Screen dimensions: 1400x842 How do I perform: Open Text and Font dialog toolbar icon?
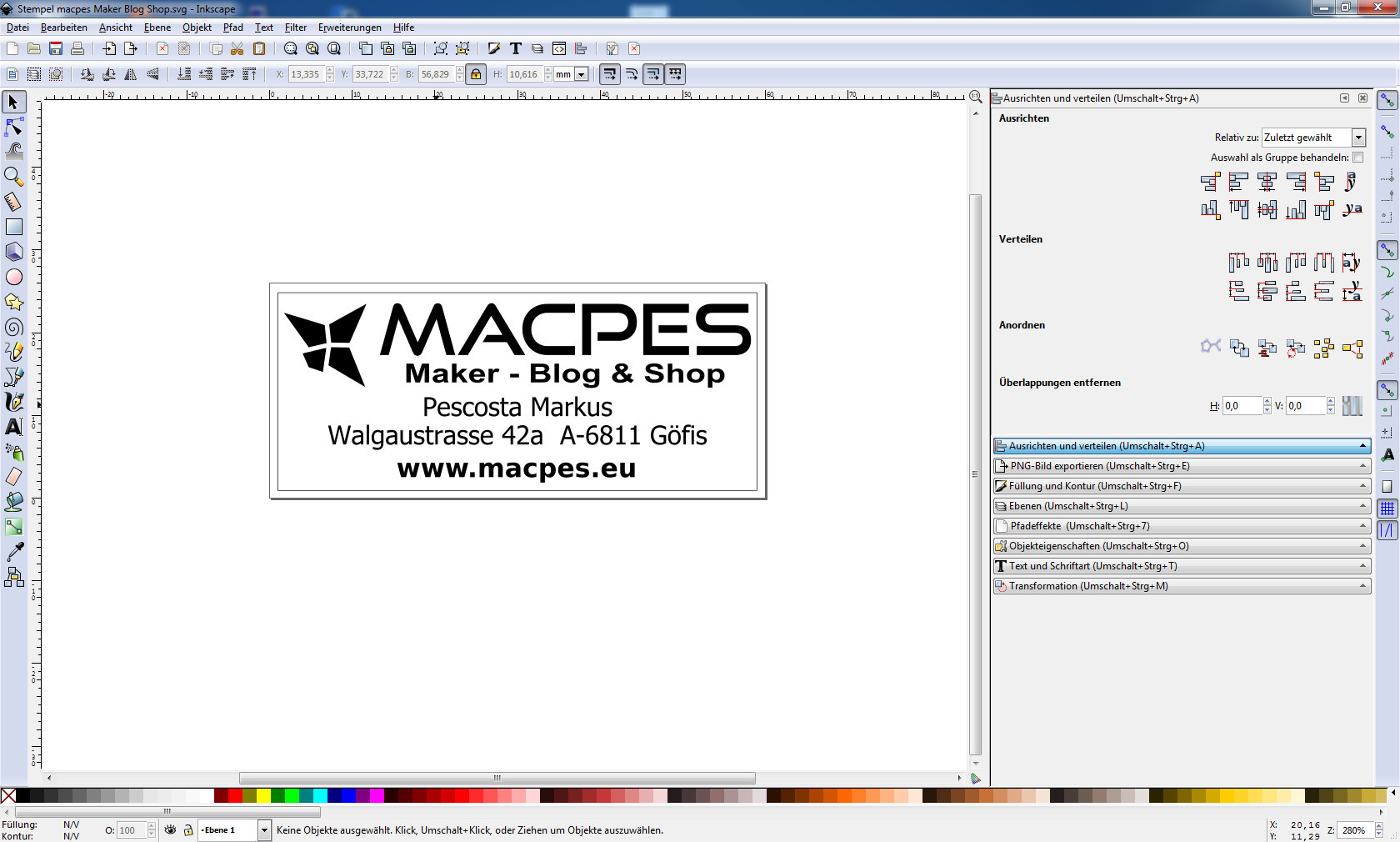point(516,48)
